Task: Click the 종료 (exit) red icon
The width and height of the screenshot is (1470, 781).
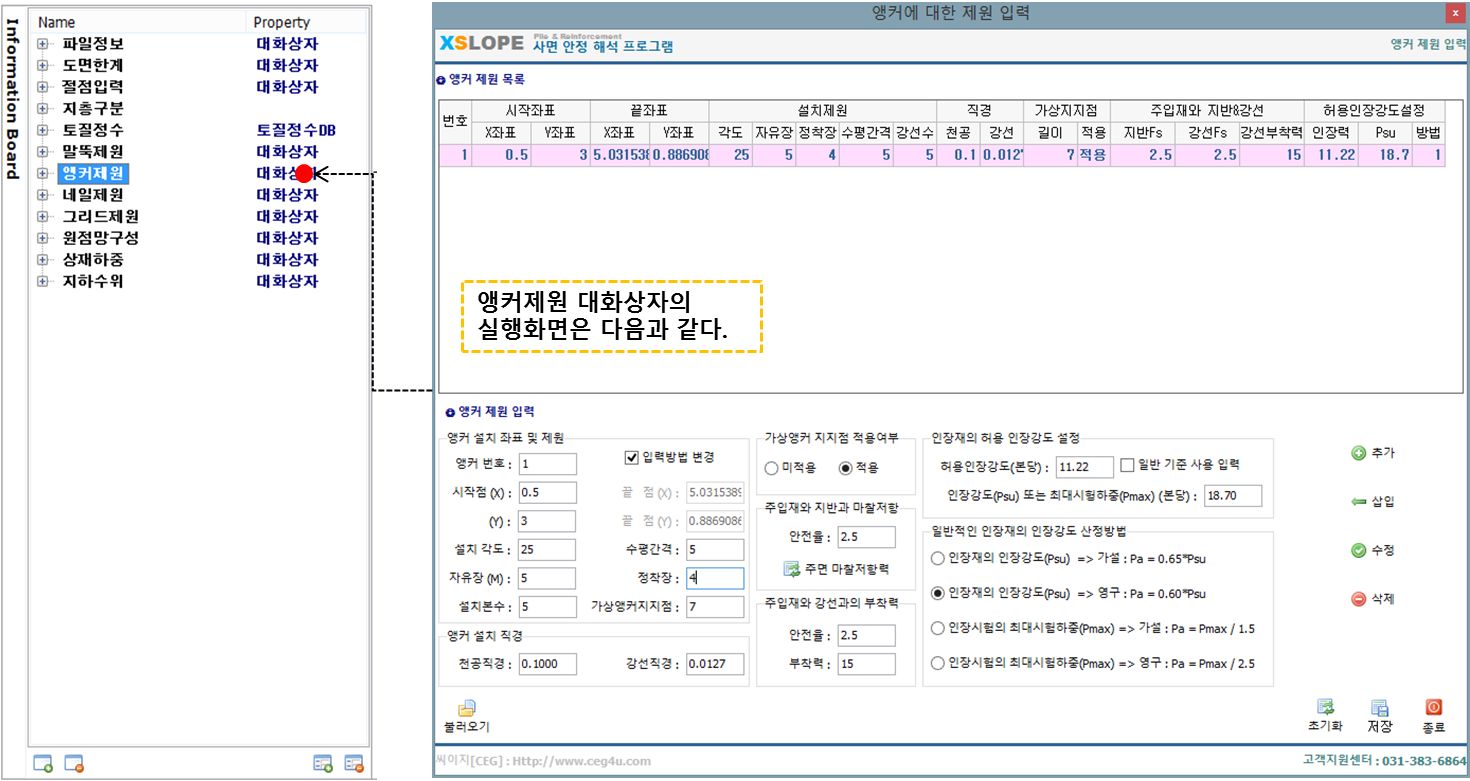Action: tap(1433, 707)
